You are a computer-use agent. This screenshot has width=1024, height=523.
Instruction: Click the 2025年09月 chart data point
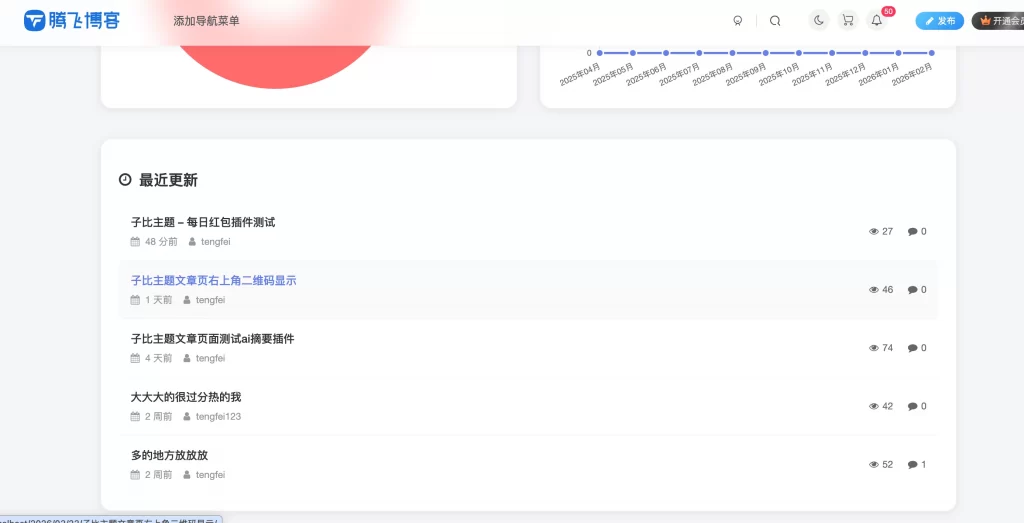click(765, 53)
